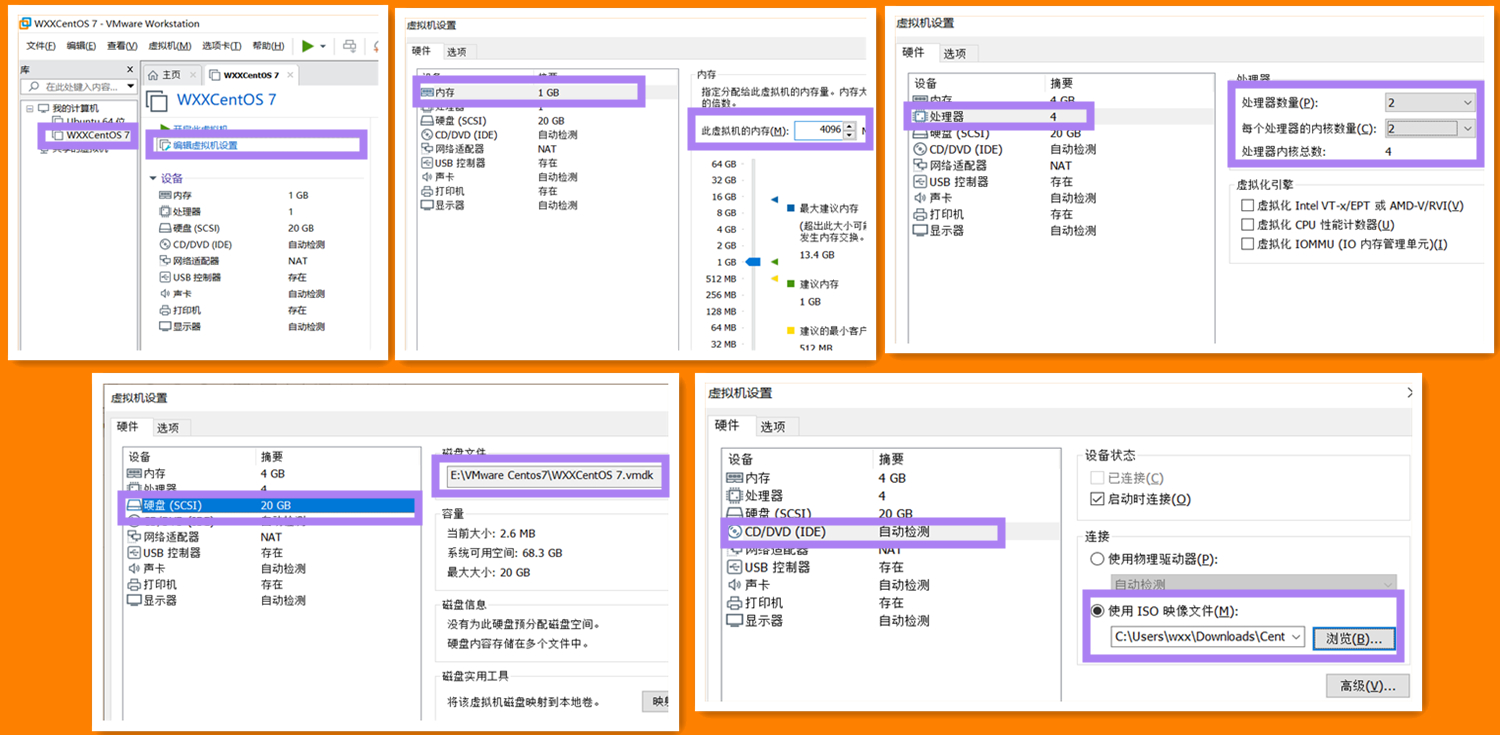Open the ISO image path combo box
The height and width of the screenshot is (735, 1500).
click(1208, 636)
